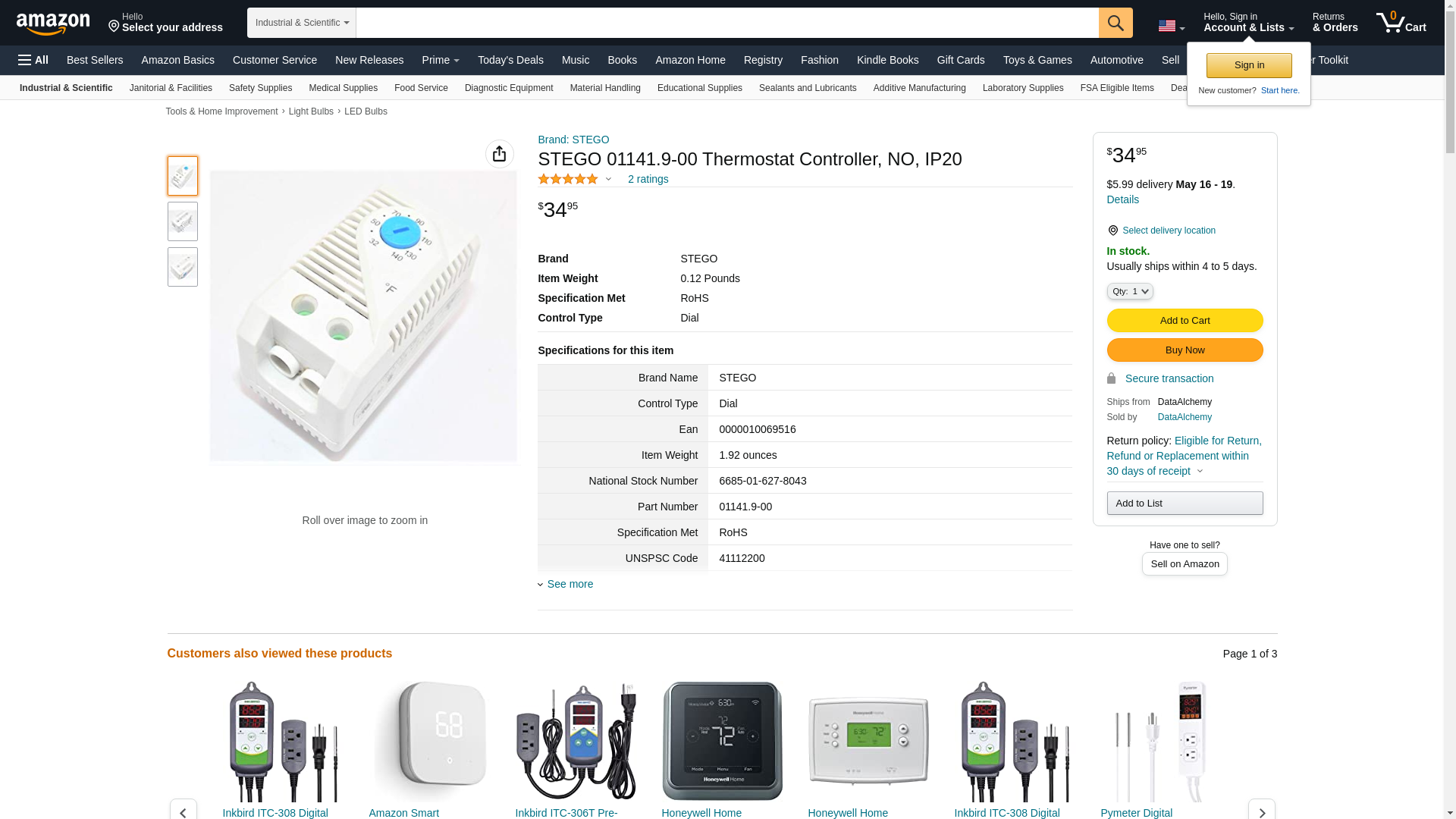Open the All hamburger menu
Image resolution: width=1456 pixels, height=819 pixels.
pos(33,60)
